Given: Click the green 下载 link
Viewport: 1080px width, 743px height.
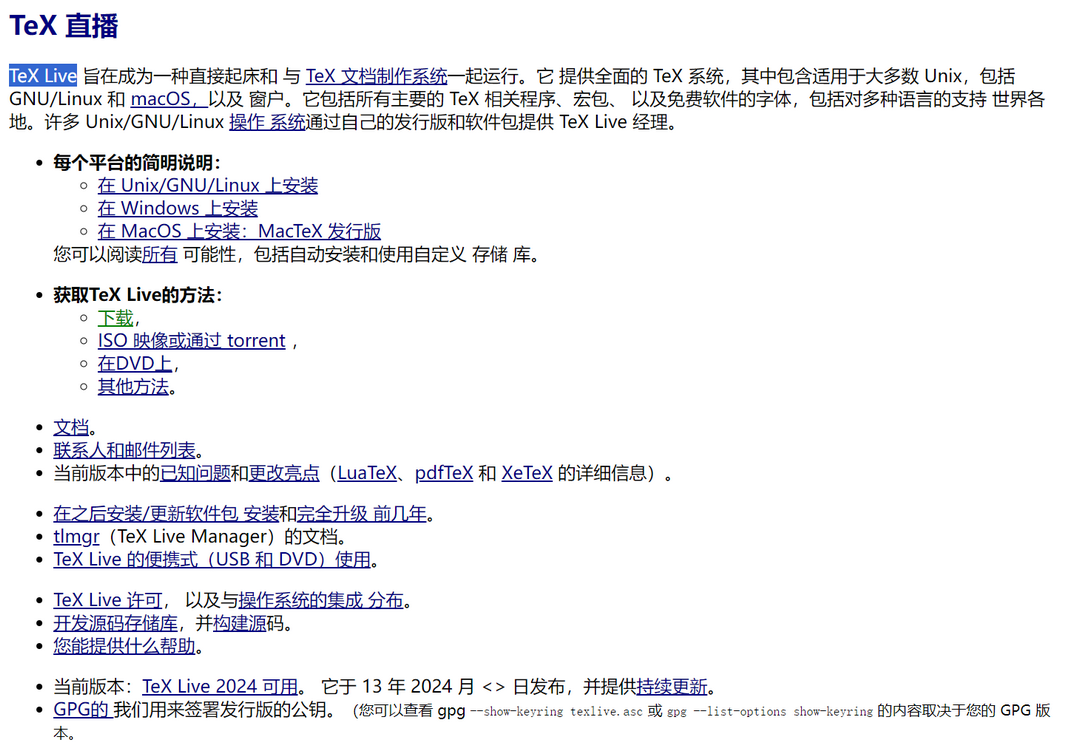Looking at the screenshot, I should coord(115,318).
